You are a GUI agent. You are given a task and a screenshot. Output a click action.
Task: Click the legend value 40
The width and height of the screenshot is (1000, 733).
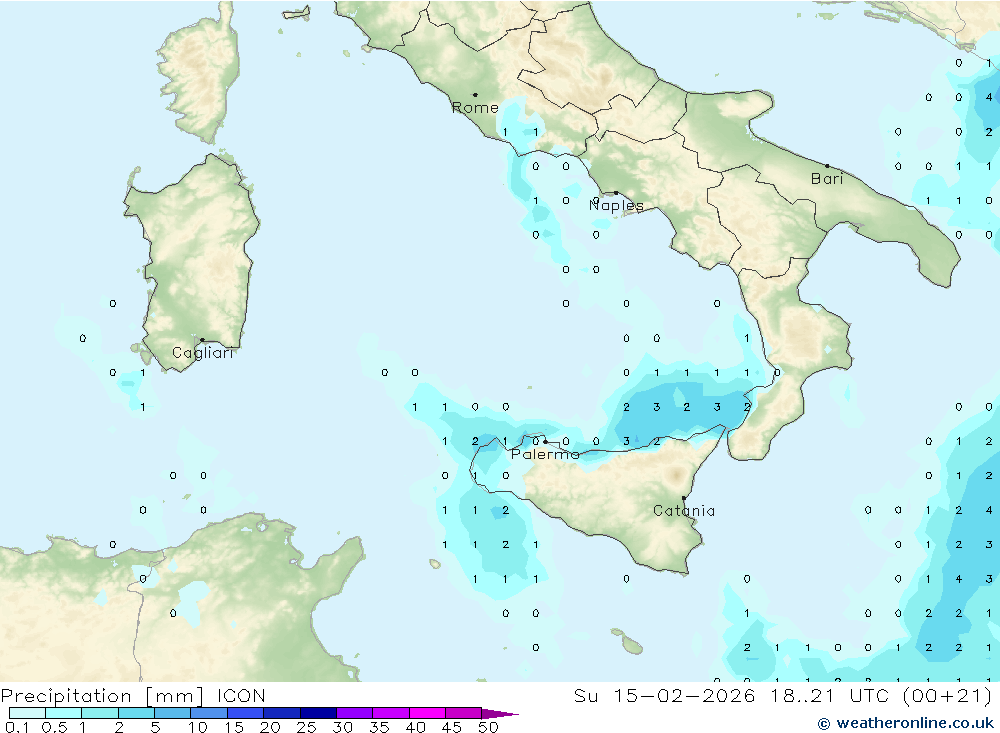pos(415,727)
